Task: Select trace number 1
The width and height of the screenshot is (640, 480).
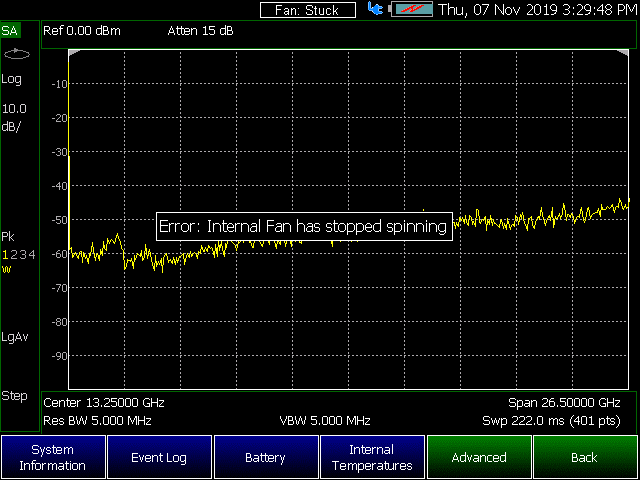Action: 5,255
